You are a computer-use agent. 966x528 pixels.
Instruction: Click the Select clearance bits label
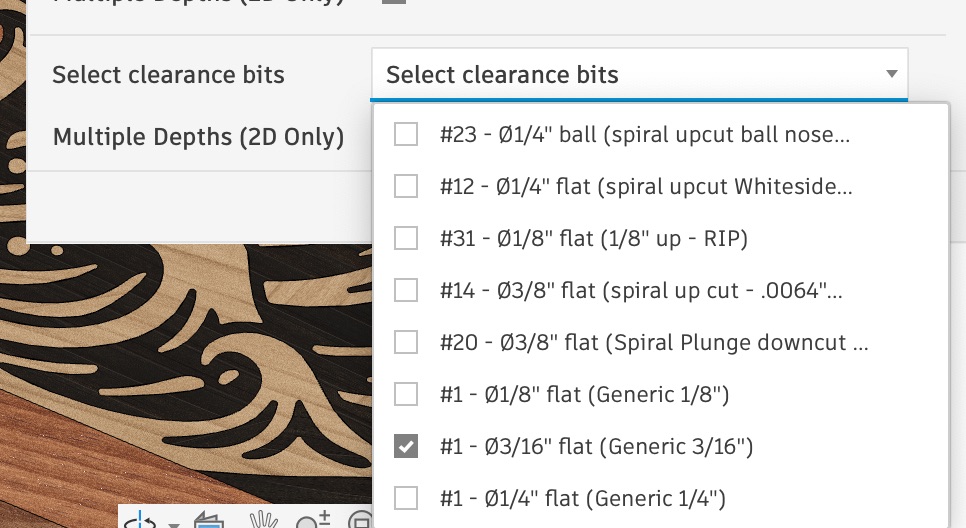tap(168, 75)
